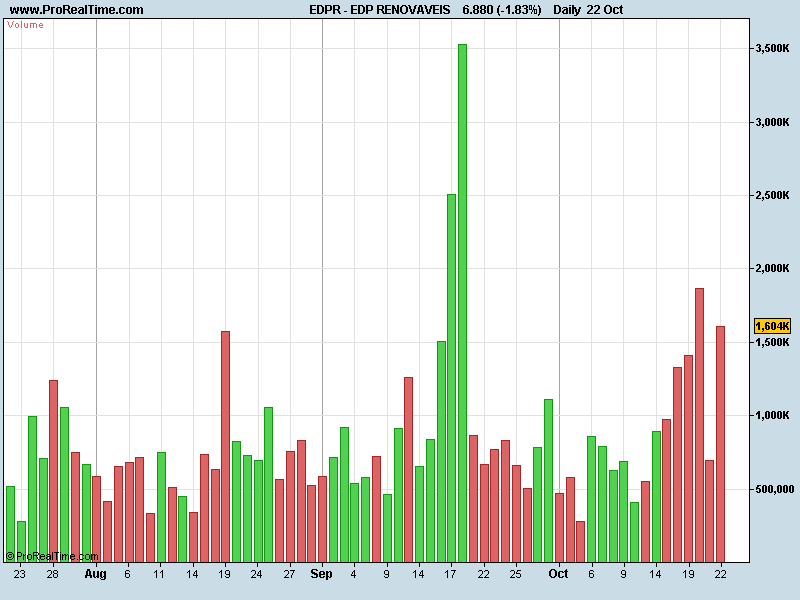Click the 1,000K axis label
This screenshot has height=600, width=800.
click(772, 415)
